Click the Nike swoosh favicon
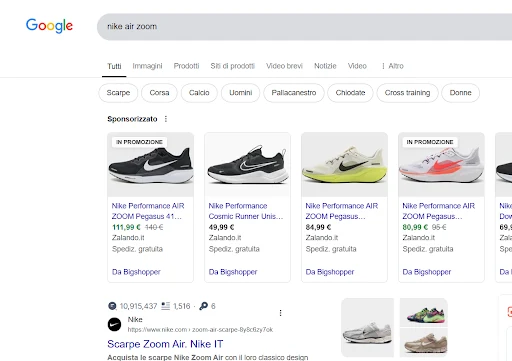Viewport: 512px width, 361px height. click(x=114, y=324)
